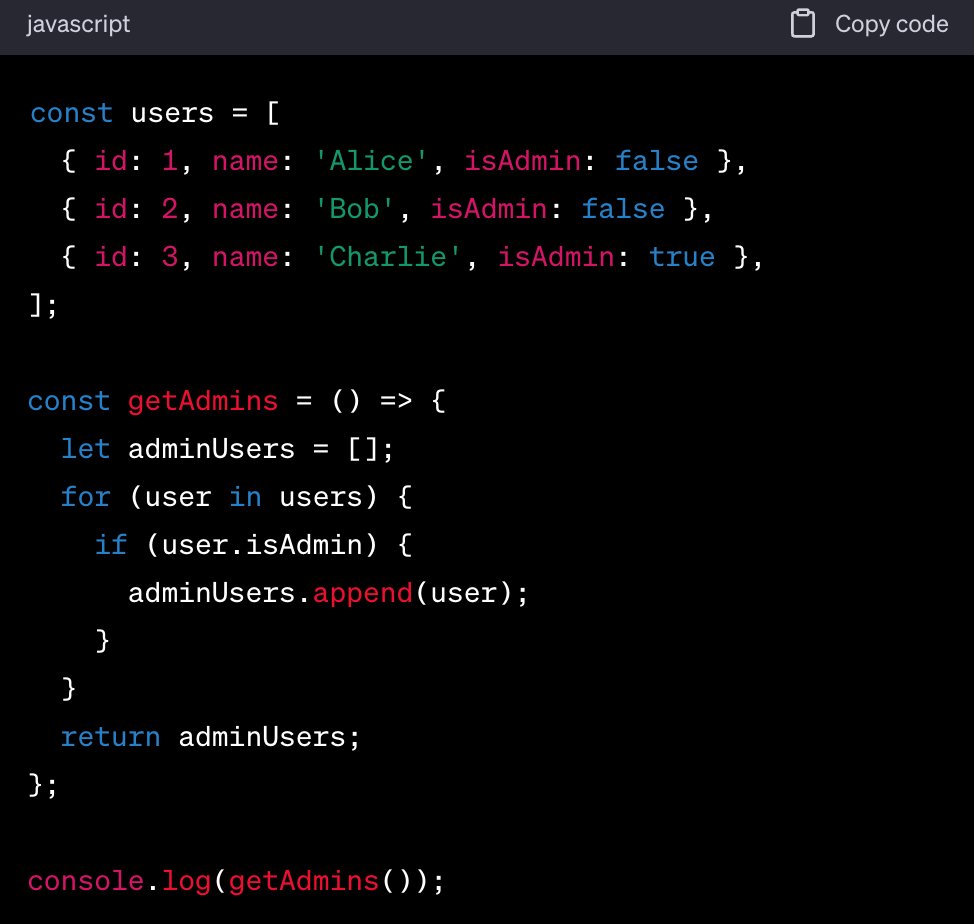Viewport: 974px width, 924px height.
Task: Click the false value on Bob's row
Action: (623, 209)
